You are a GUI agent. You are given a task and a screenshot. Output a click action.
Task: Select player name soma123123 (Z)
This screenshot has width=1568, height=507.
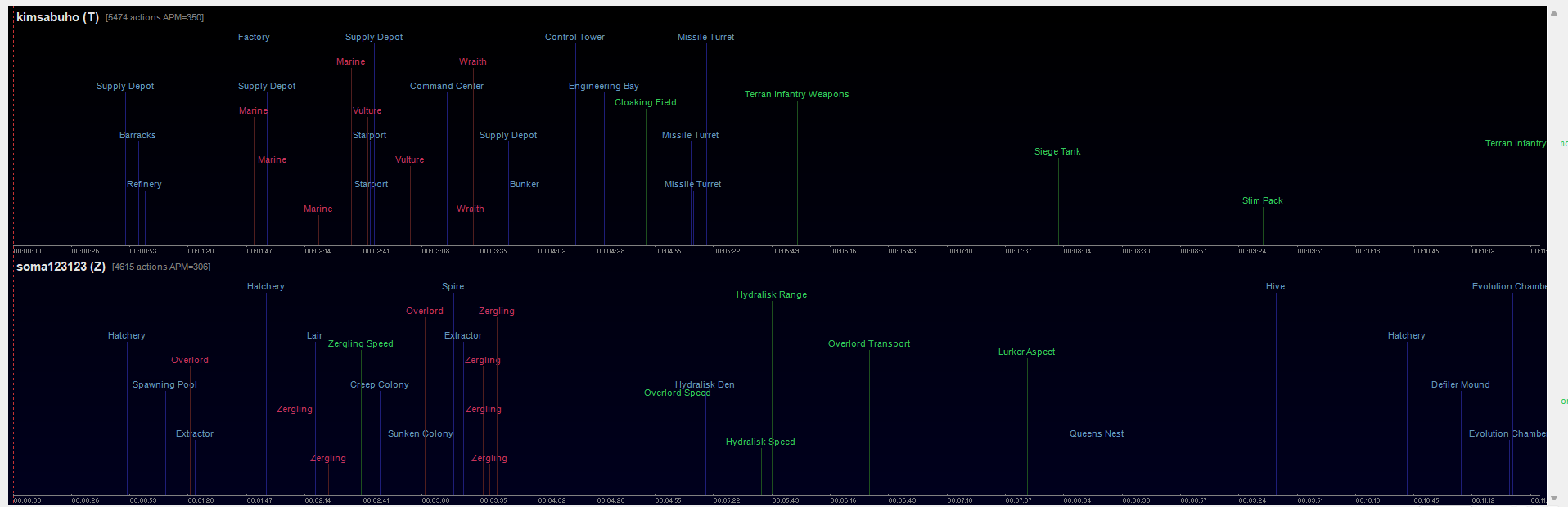pyautogui.click(x=61, y=267)
